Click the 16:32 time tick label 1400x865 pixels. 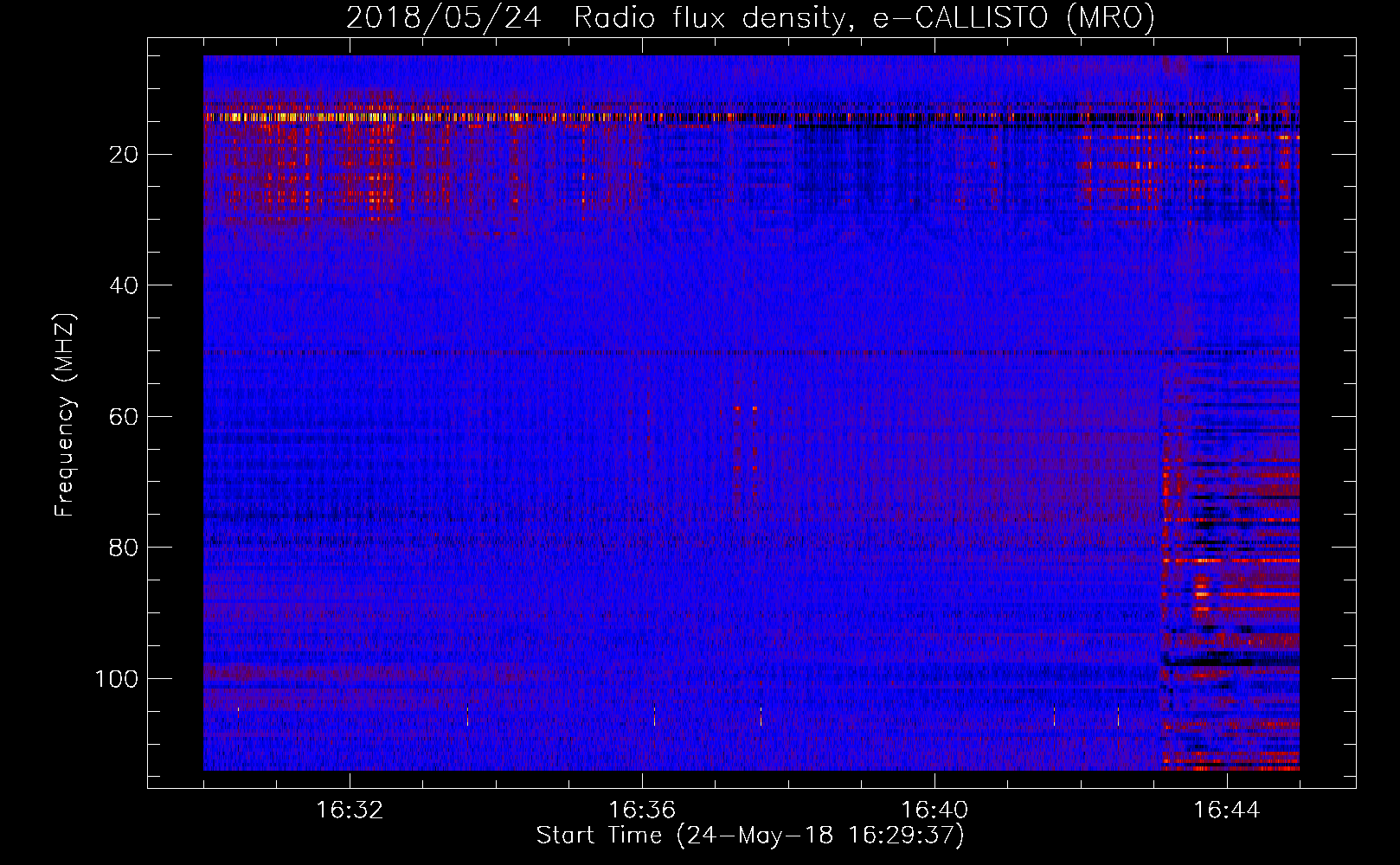pos(350,811)
